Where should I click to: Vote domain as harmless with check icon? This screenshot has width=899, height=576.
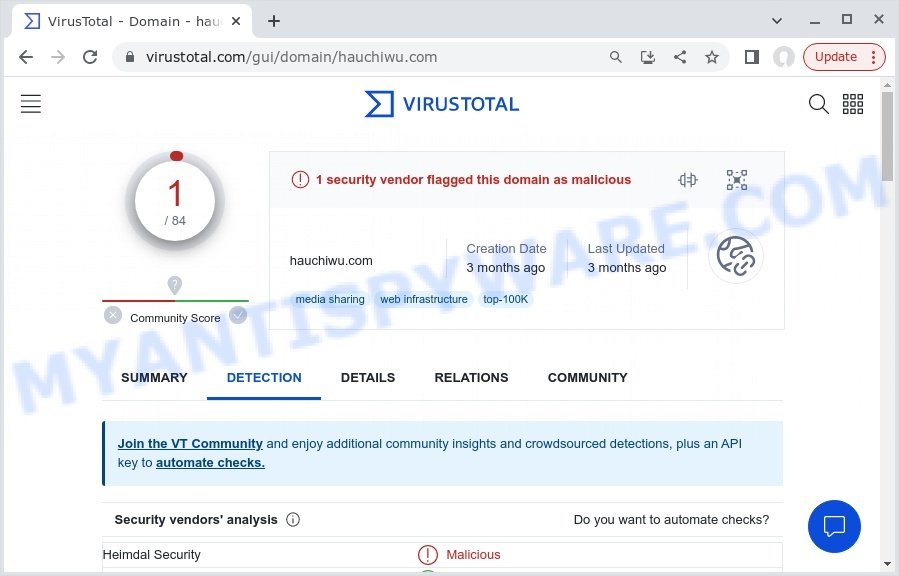[x=238, y=315]
